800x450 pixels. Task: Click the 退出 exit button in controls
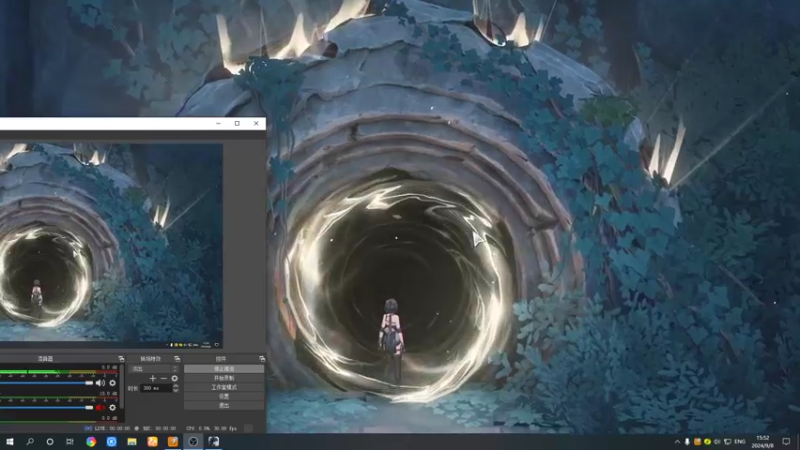[x=224, y=406]
